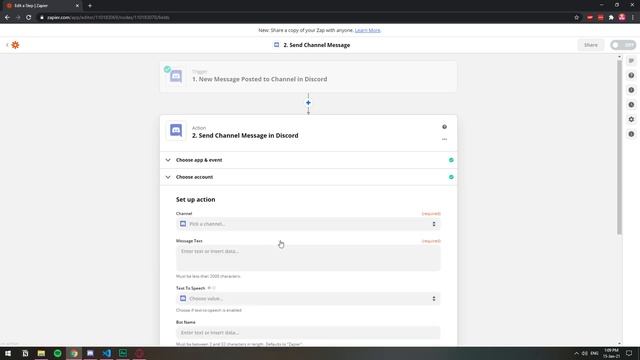The height and width of the screenshot is (360, 640).
Task: Click the Send Channel Message title in top bar
Action: point(316,45)
